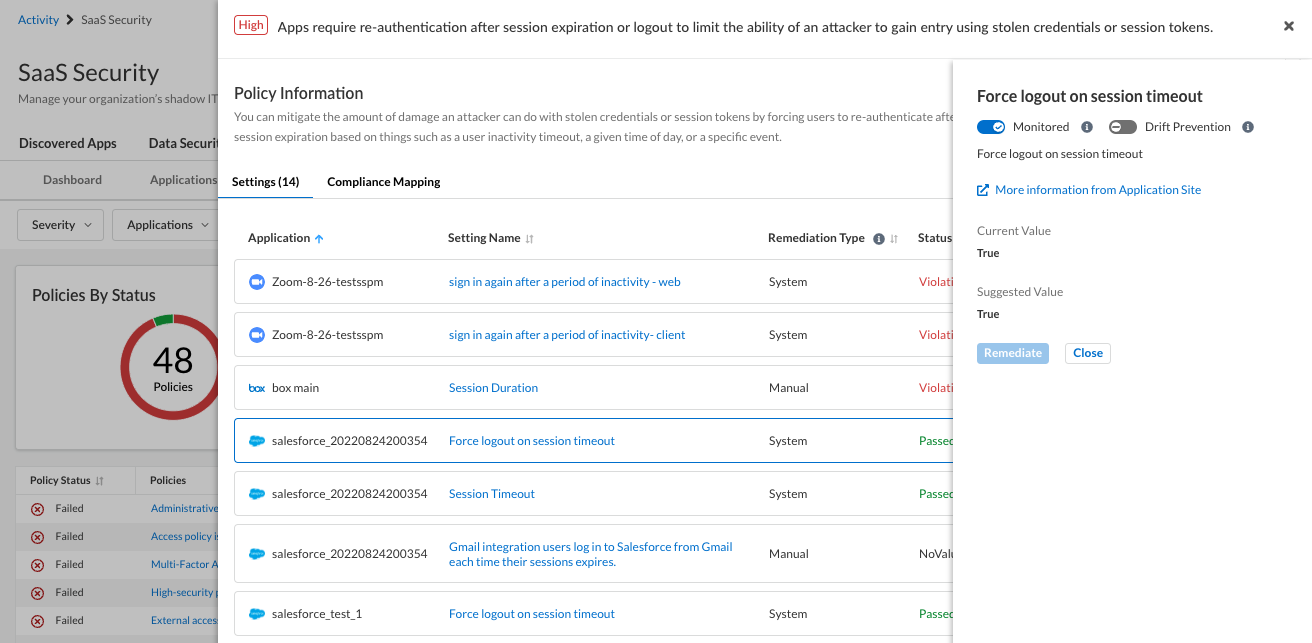Click the Salesforce icon in salesforce_test_1 row
This screenshot has width=1312, height=643.
256,614
